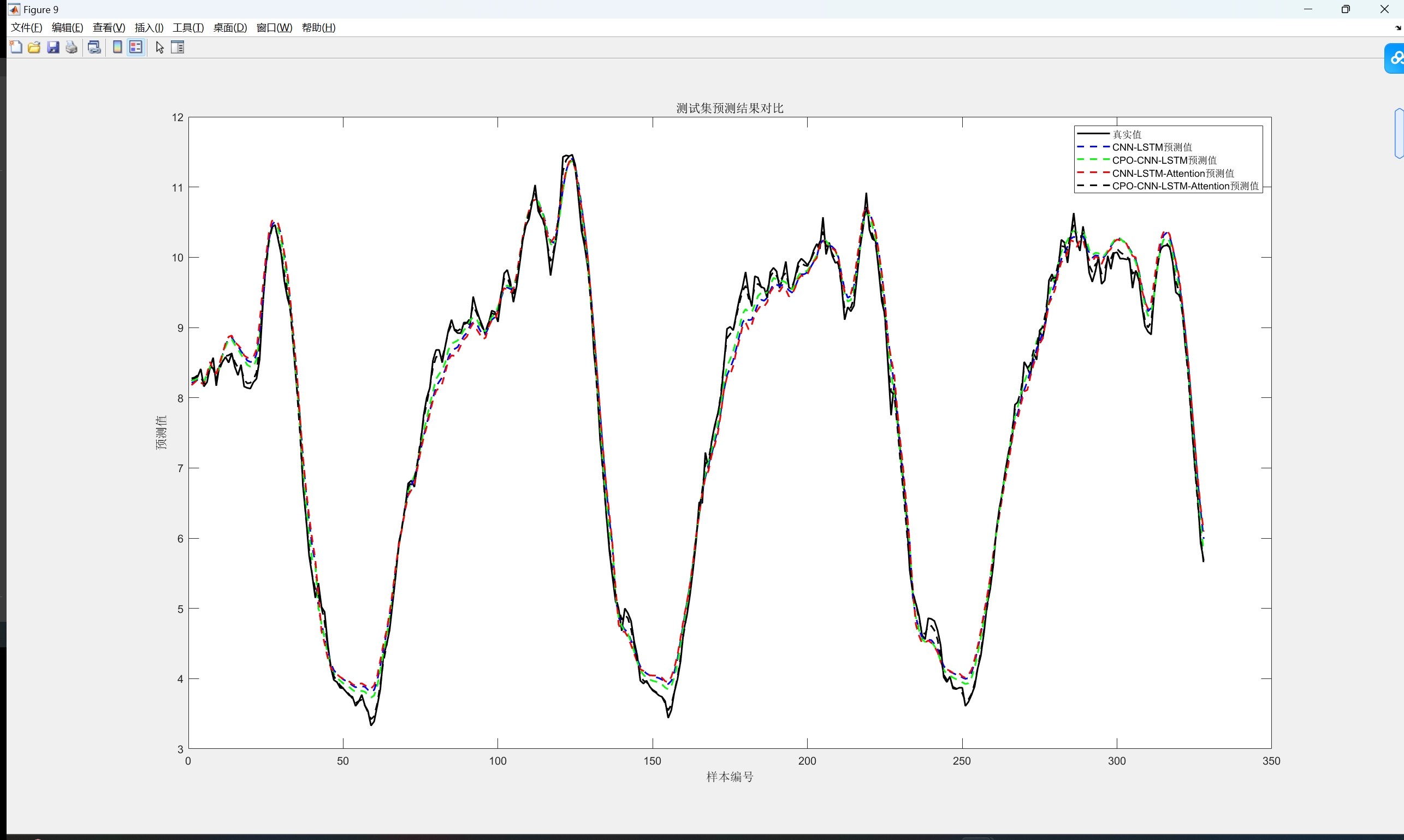Click the Insert Colorbar toolbar icon

coord(117,47)
